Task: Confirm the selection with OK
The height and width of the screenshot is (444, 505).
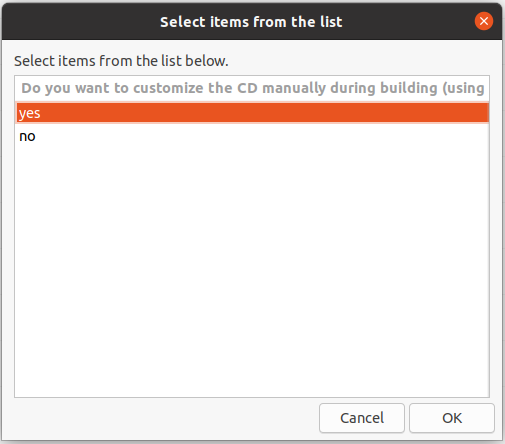Action: pyautogui.click(x=452, y=418)
